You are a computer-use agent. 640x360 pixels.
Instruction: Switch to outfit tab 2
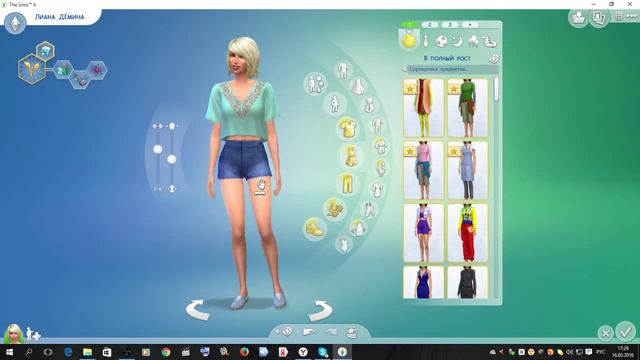[x=429, y=24]
